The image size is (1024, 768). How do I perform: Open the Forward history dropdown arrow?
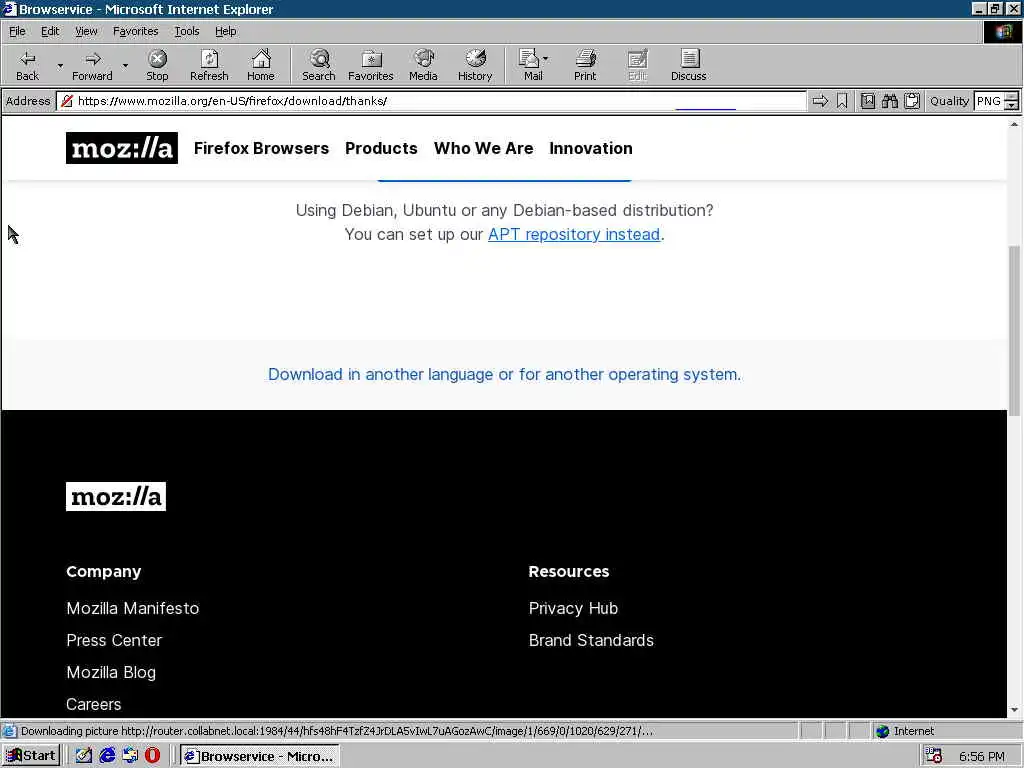point(125,65)
